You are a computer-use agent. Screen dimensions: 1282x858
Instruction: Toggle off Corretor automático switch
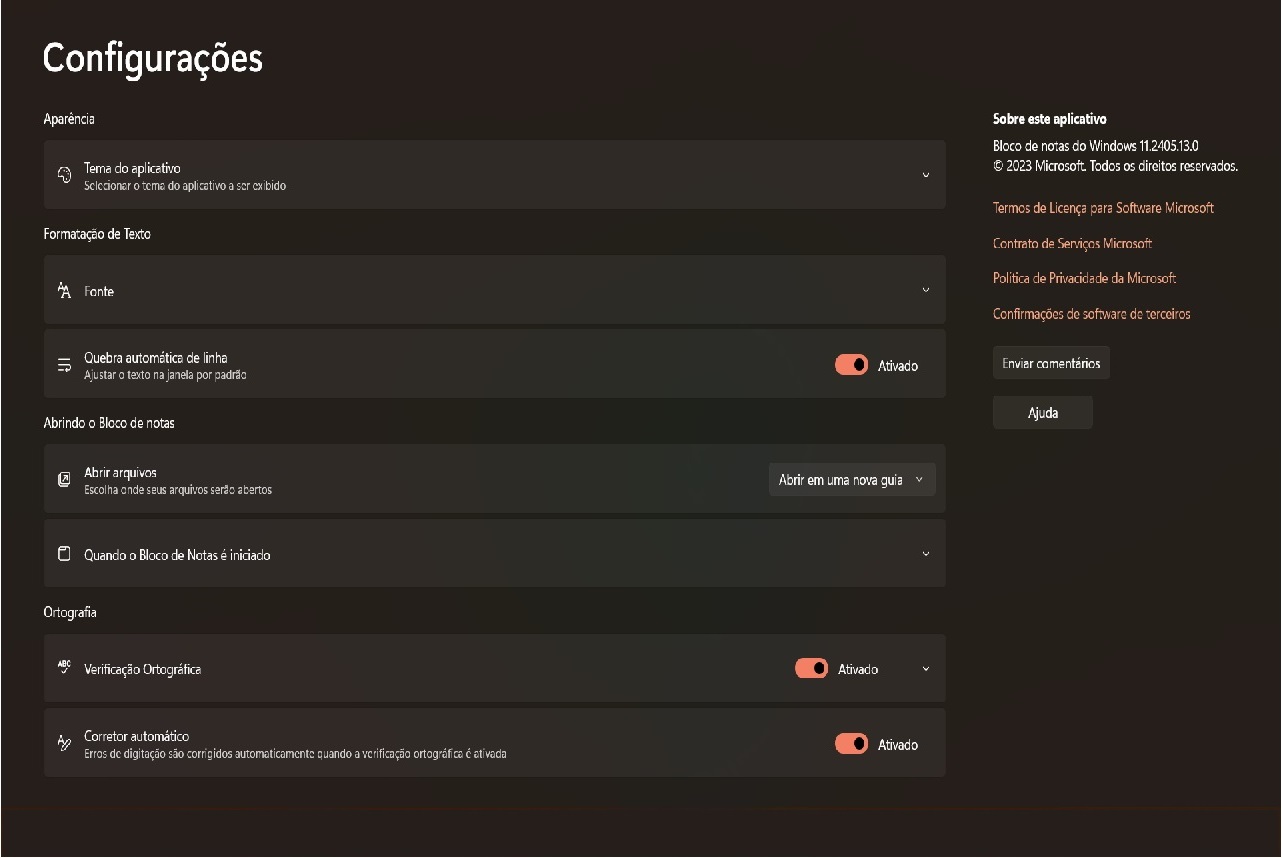click(x=851, y=744)
